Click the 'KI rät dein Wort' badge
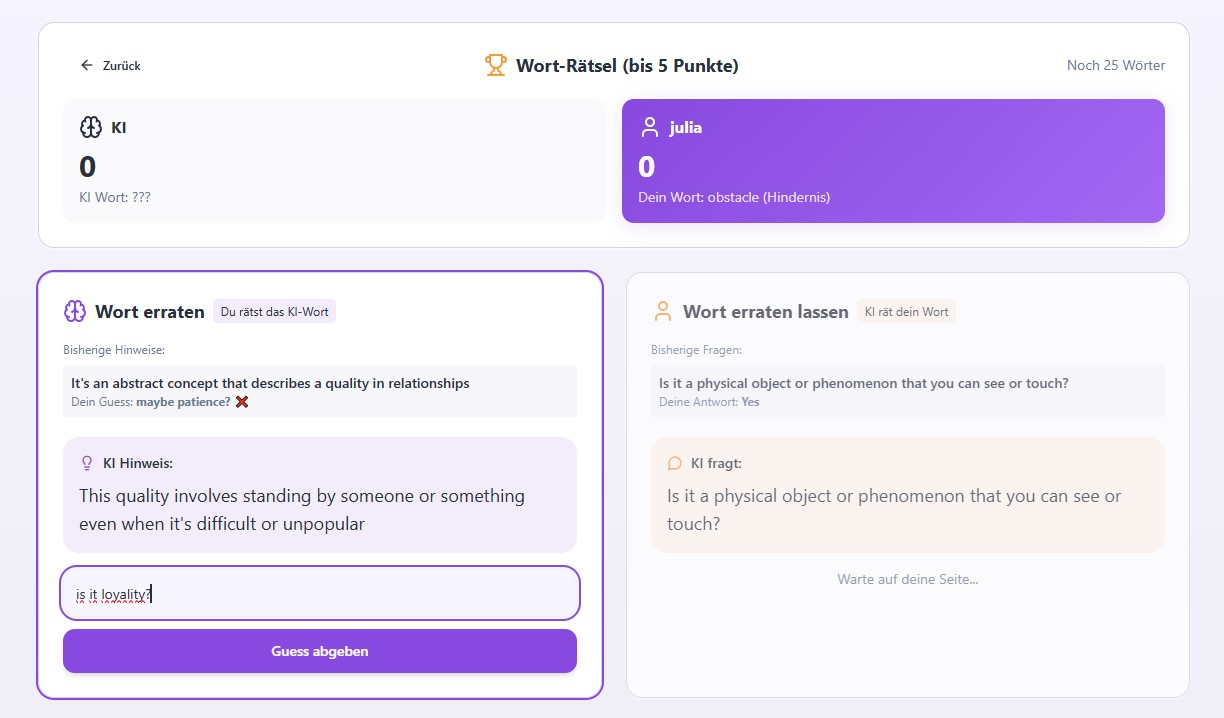 [x=906, y=312]
